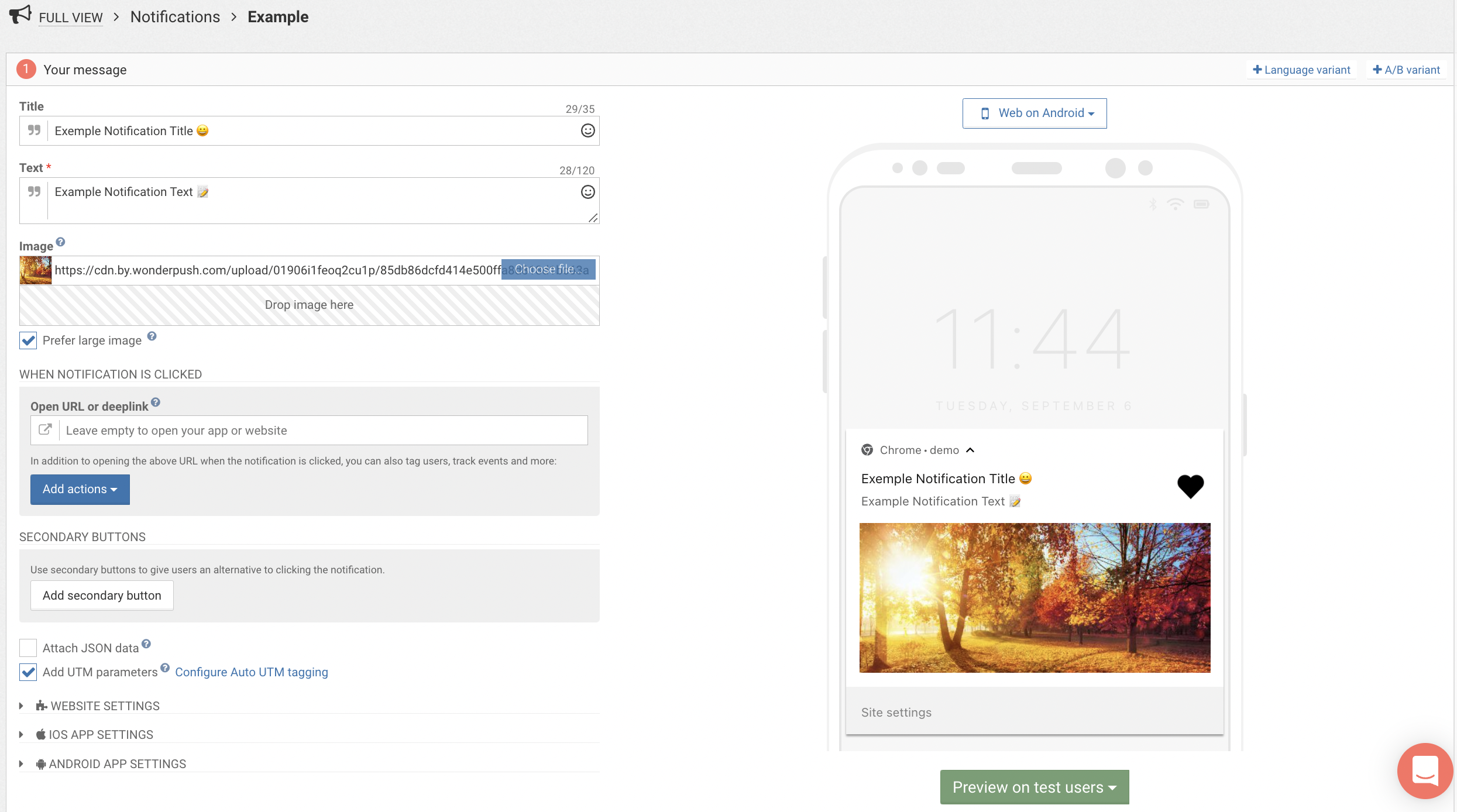Uncheck Prefer large image
The width and height of the screenshot is (1457, 812).
[x=28, y=340]
